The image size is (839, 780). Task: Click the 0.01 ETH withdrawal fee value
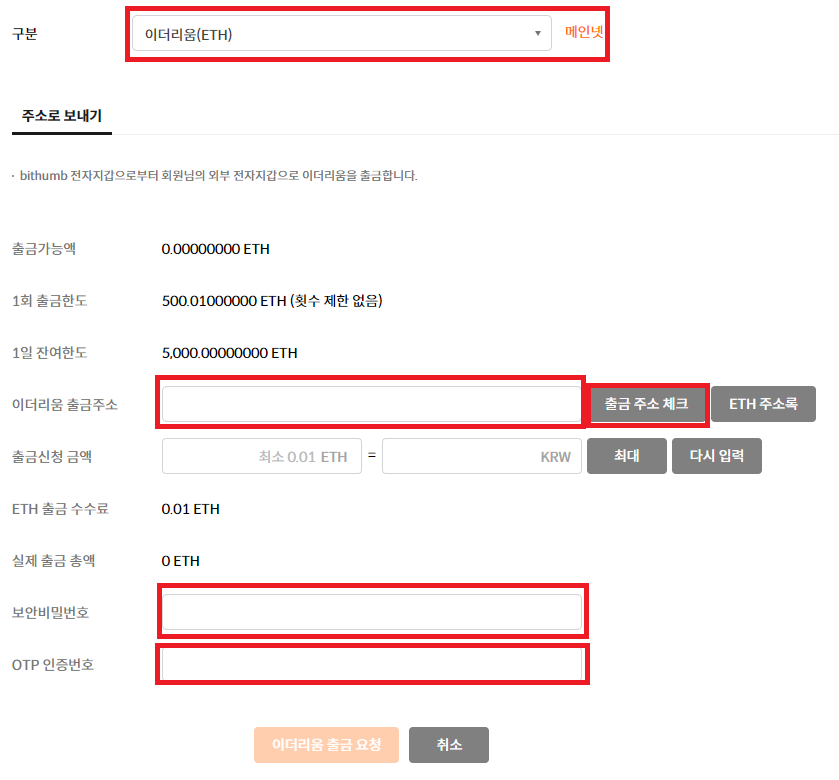click(190, 509)
